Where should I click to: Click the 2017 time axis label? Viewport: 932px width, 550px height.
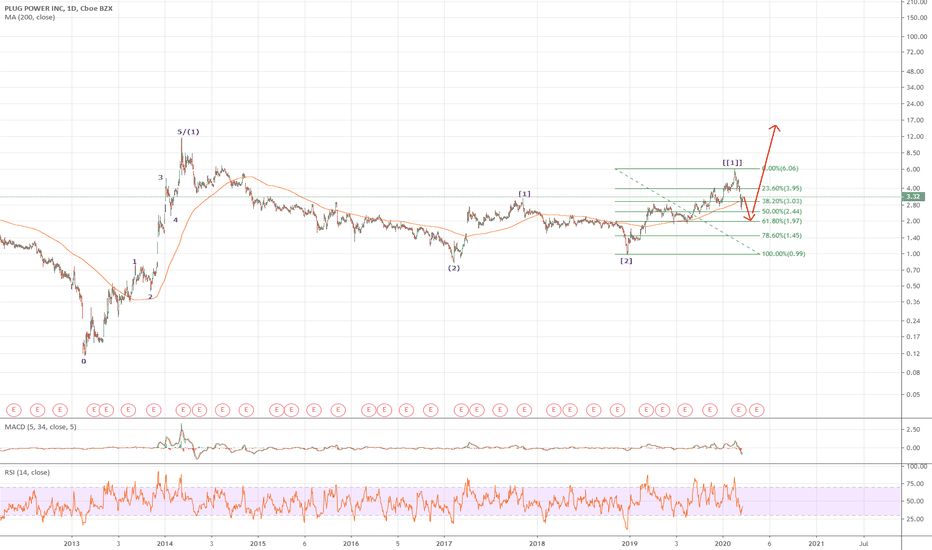(x=444, y=543)
